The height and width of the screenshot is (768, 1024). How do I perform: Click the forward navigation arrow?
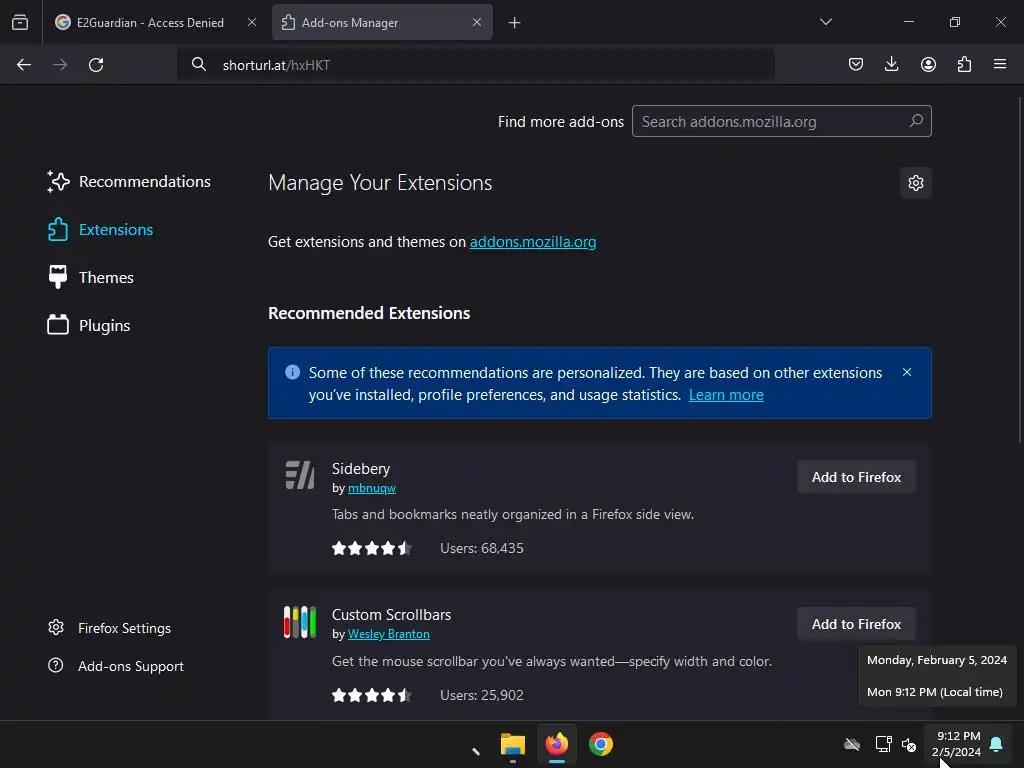pyautogui.click(x=60, y=65)
